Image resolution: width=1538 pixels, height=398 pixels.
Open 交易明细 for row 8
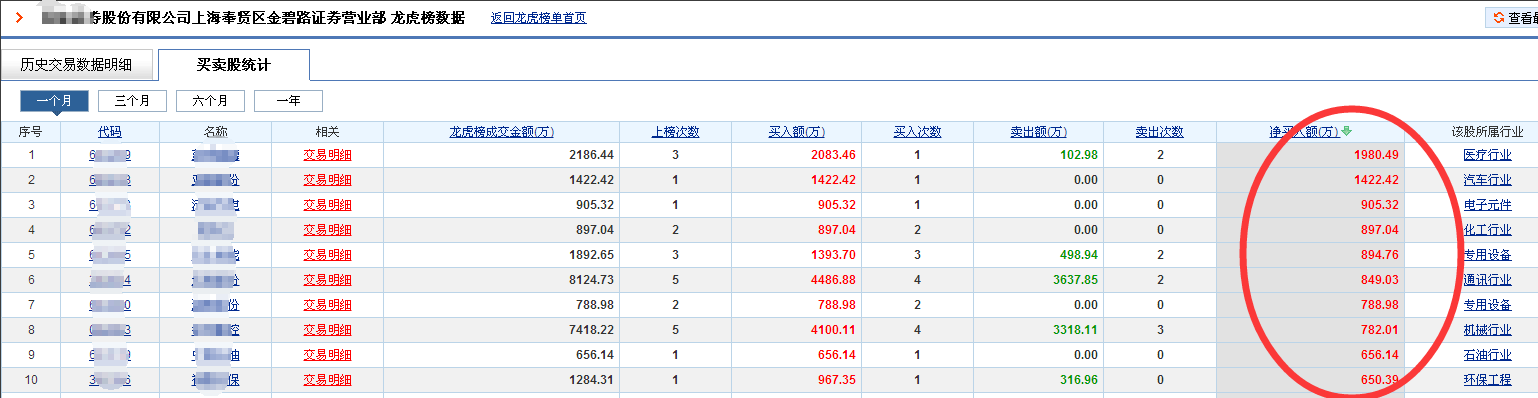coord(328,330)
